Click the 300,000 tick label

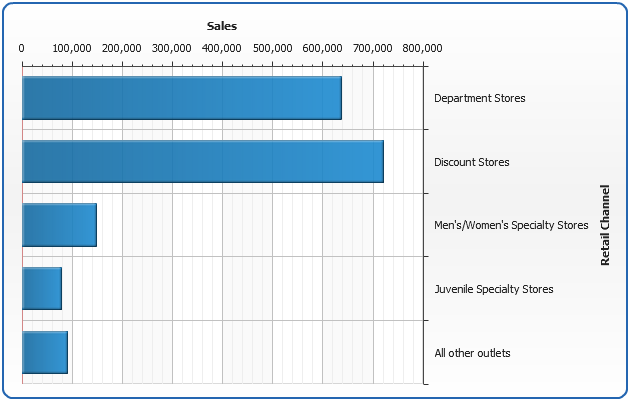tap(172, 47)
